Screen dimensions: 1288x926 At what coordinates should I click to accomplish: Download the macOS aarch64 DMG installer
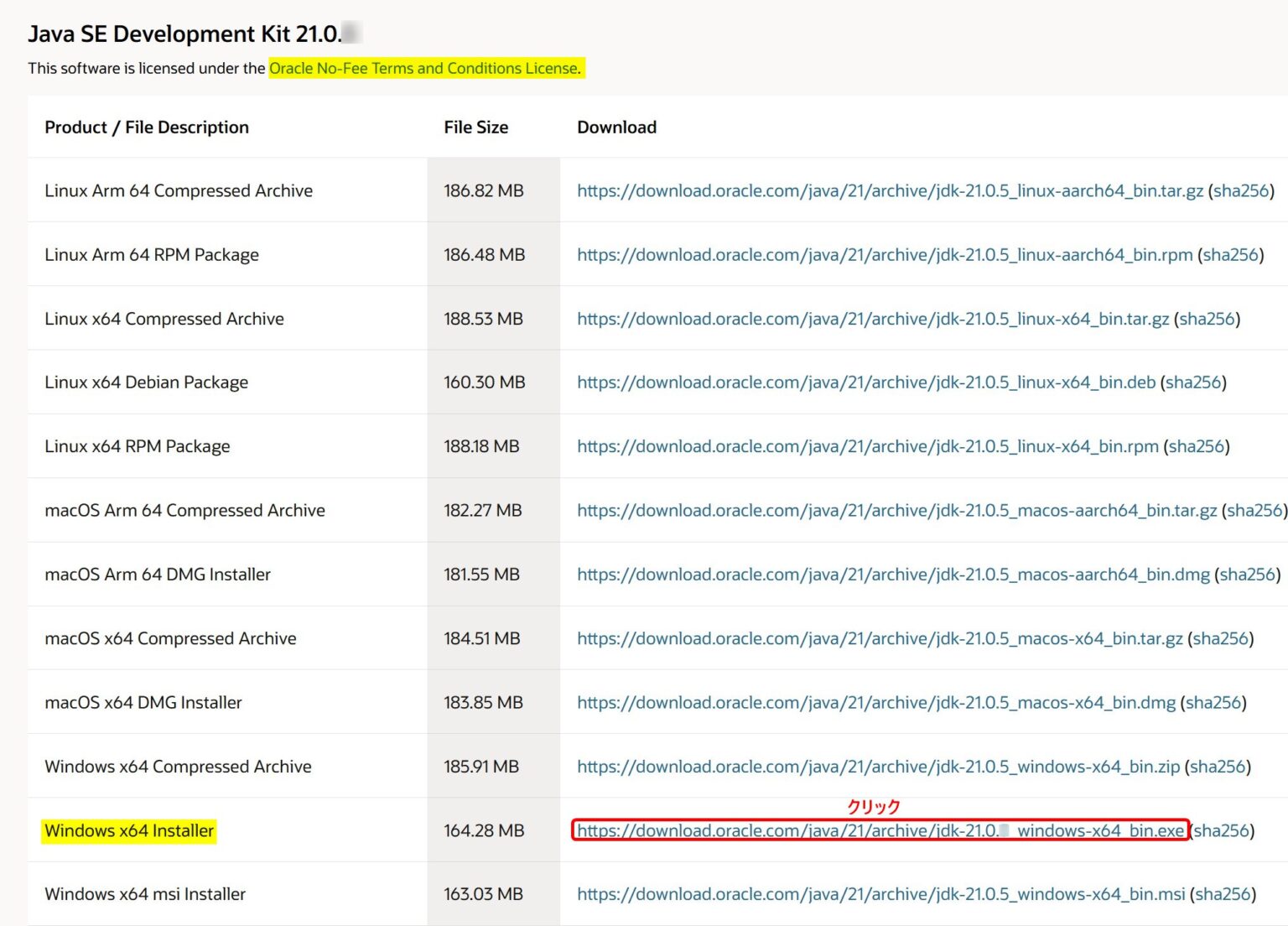[892, 575]
